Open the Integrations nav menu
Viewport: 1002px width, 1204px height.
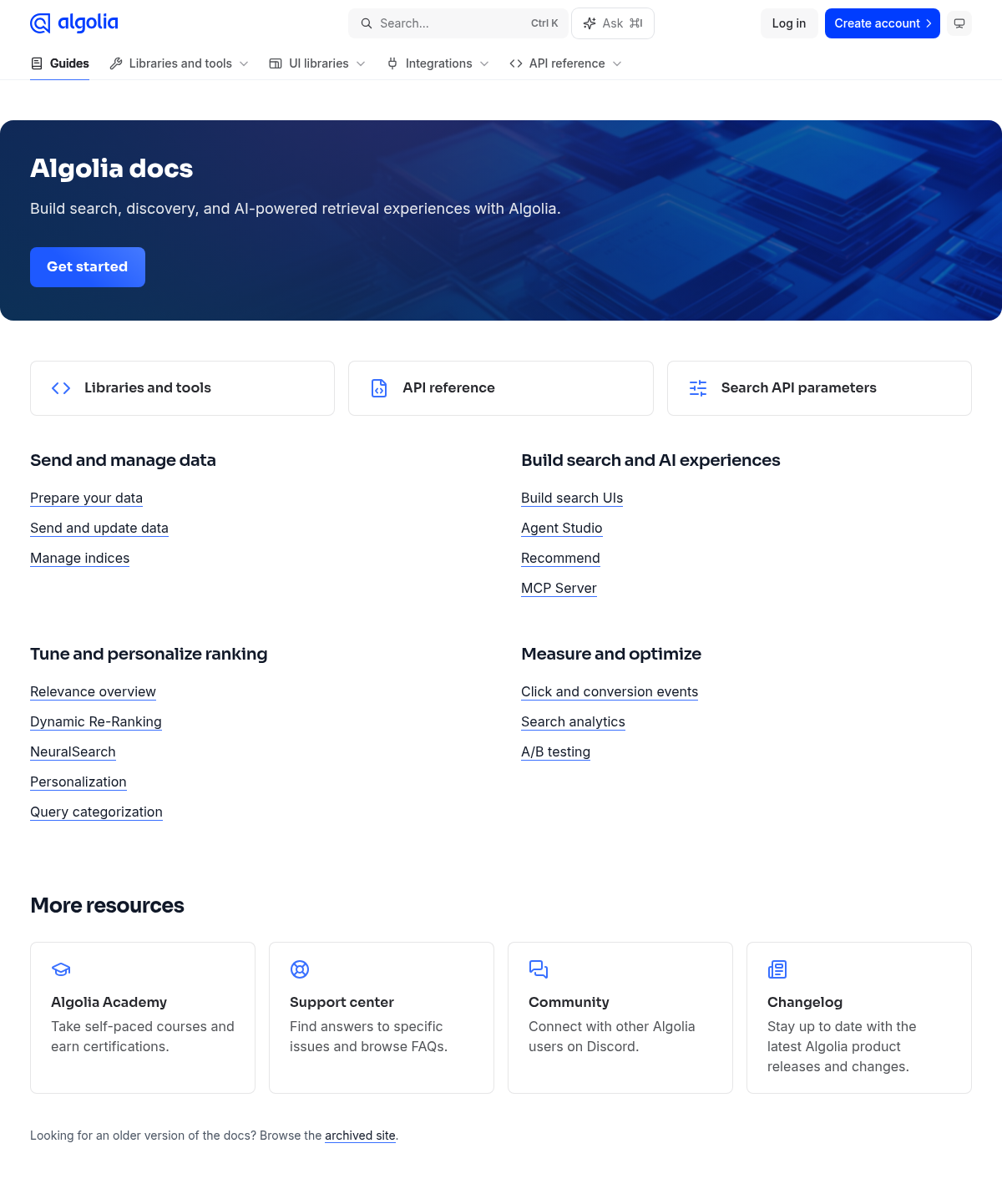pos(438,63)
